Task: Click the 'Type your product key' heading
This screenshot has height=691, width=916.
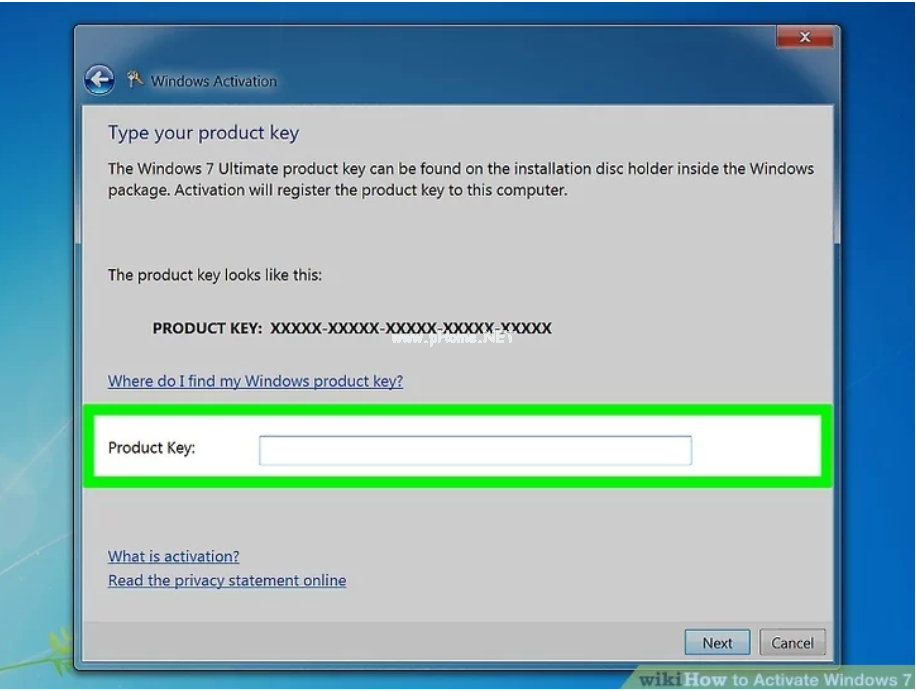Action: pyautogui.click(x=203, y=133)
